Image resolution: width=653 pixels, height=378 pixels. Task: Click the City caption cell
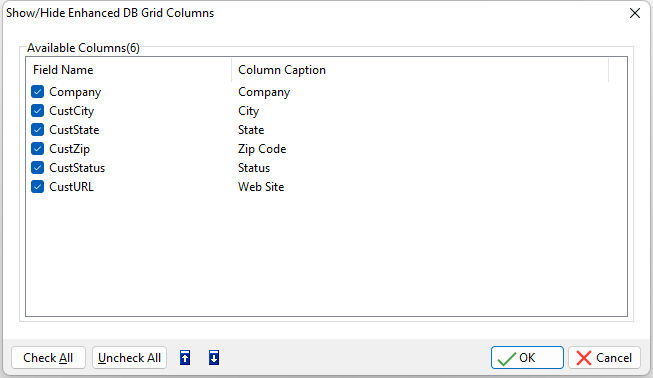[249, 111]
